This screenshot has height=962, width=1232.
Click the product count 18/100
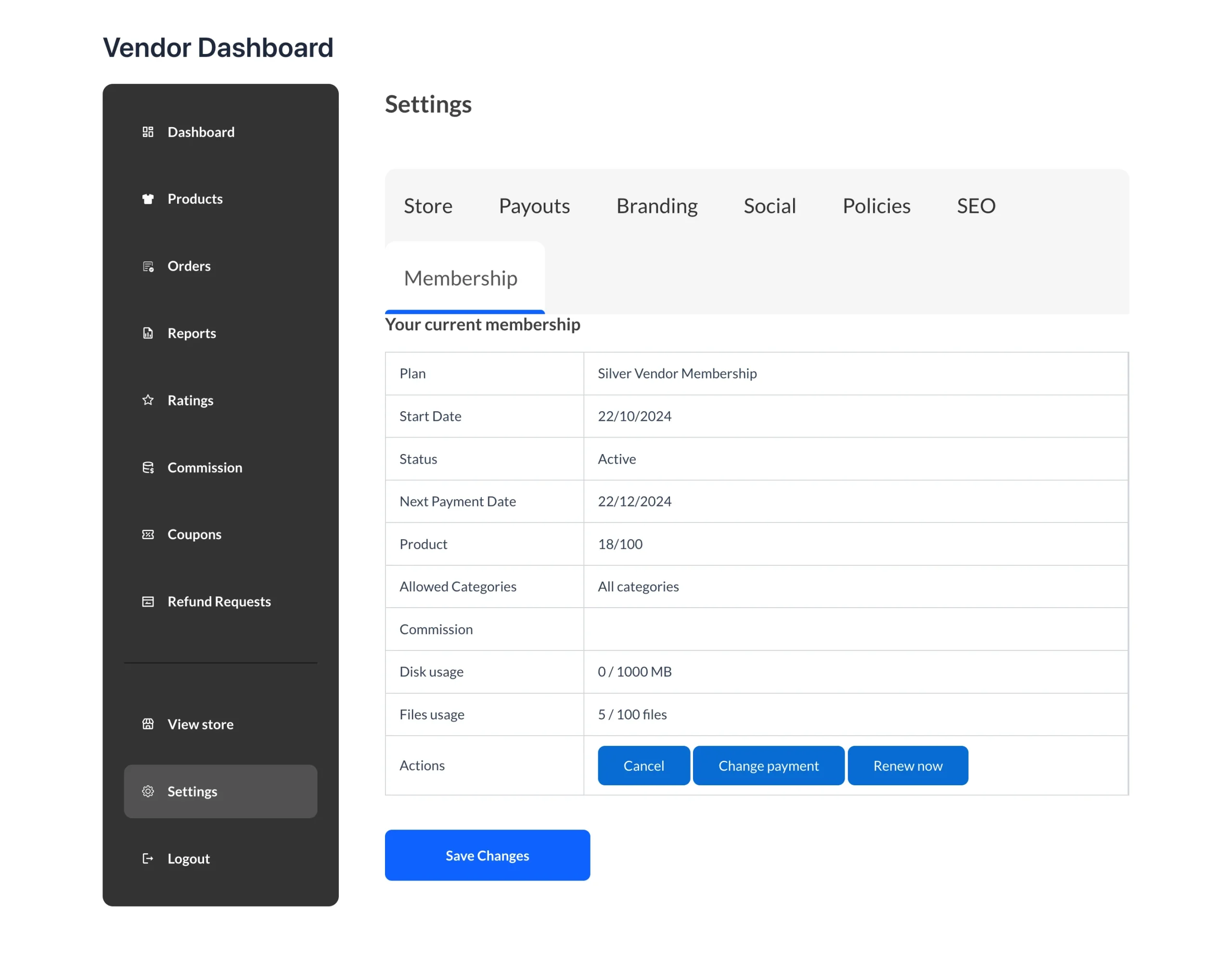click(x=620, y=545)
